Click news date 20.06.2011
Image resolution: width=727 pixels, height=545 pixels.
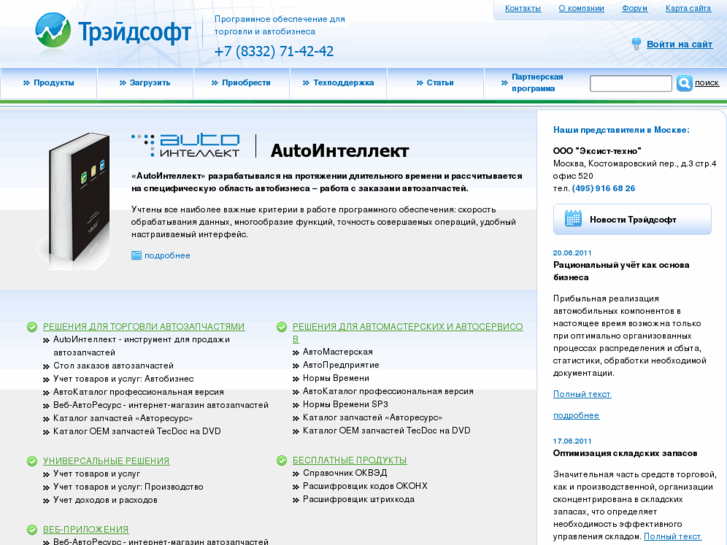(572, 253)
